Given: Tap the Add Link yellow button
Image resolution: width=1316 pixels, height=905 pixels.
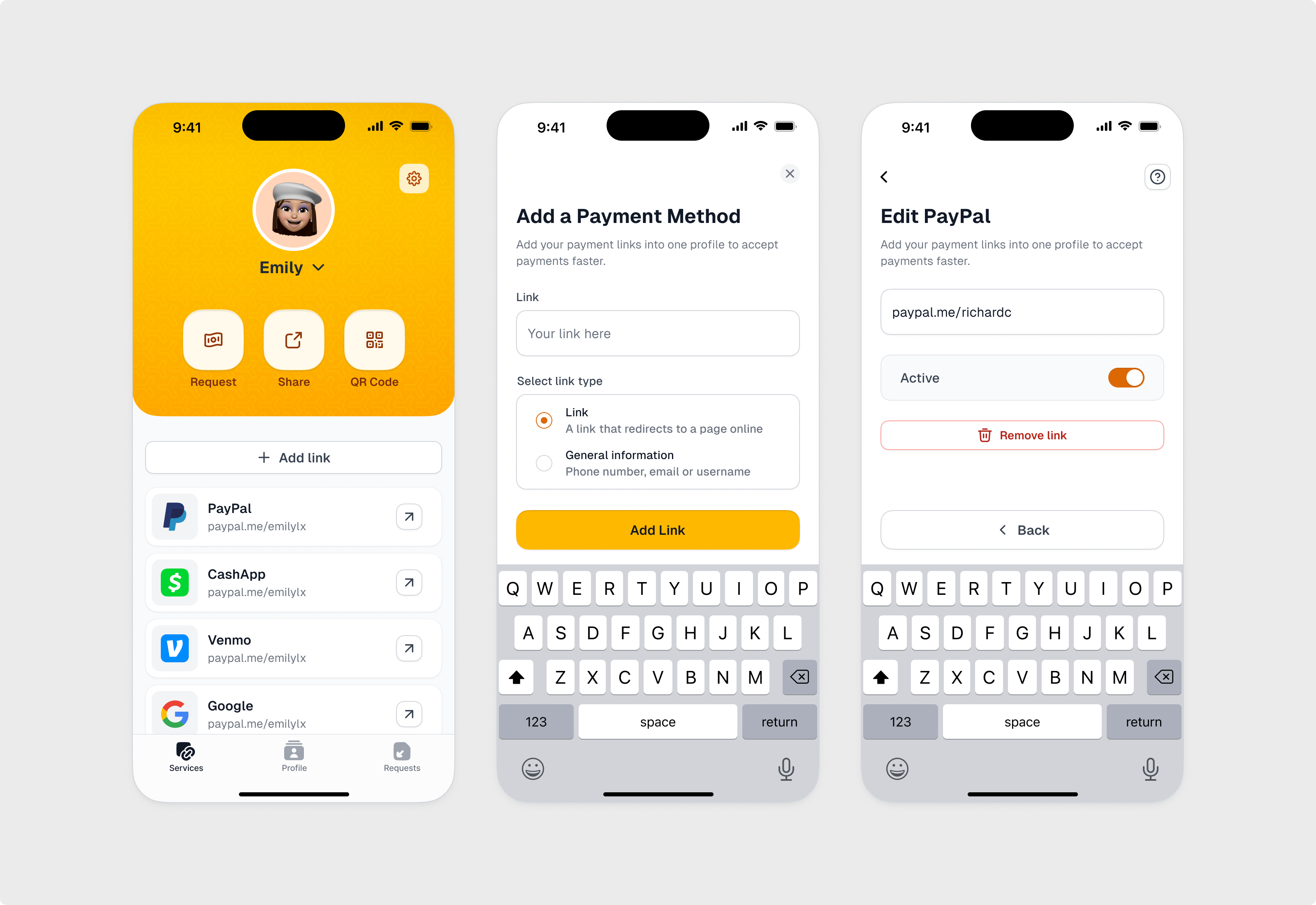Looking at the screenshot, I should click(658, 529).
